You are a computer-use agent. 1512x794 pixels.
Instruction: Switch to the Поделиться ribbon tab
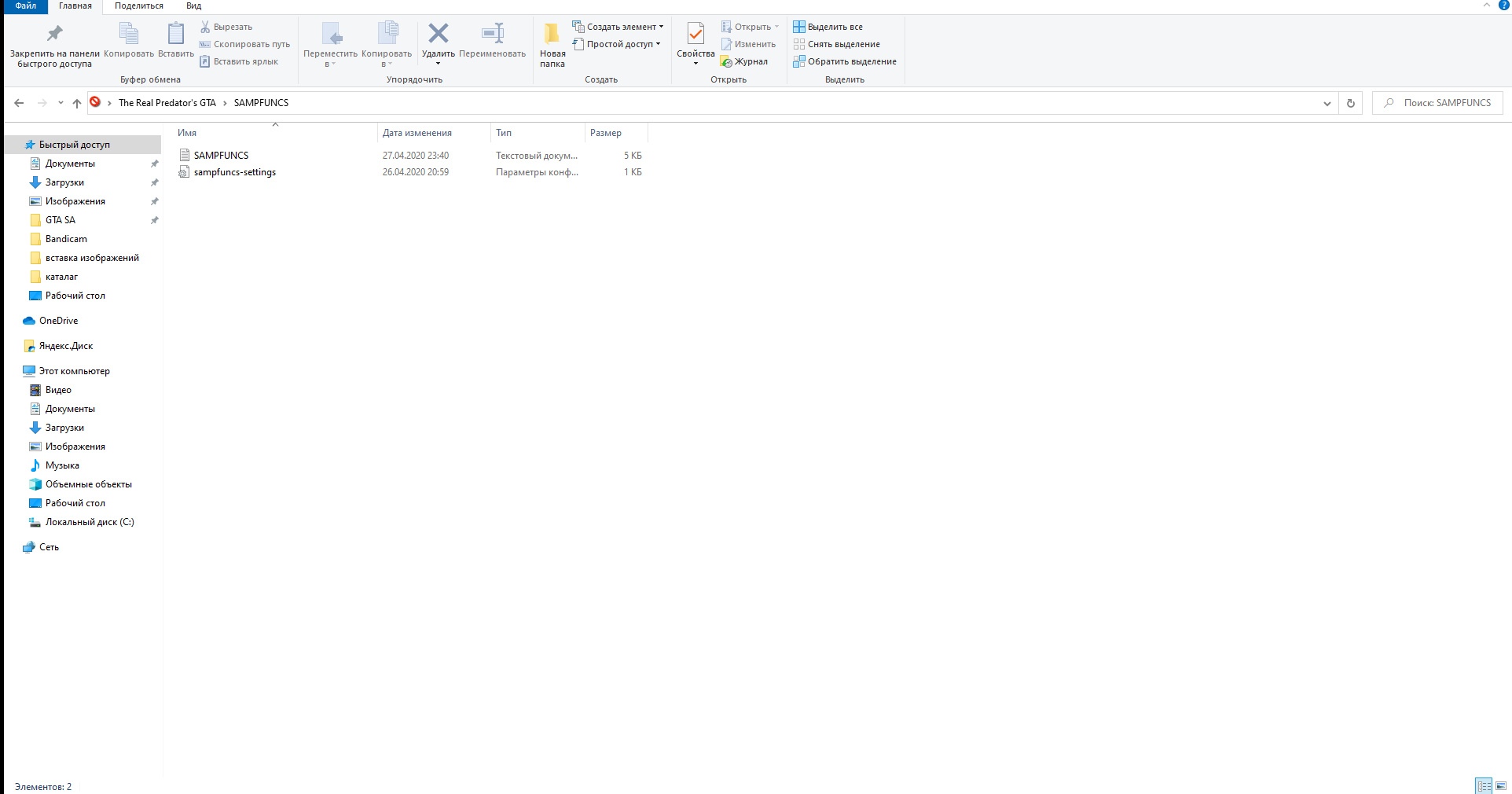click(139, 6)
